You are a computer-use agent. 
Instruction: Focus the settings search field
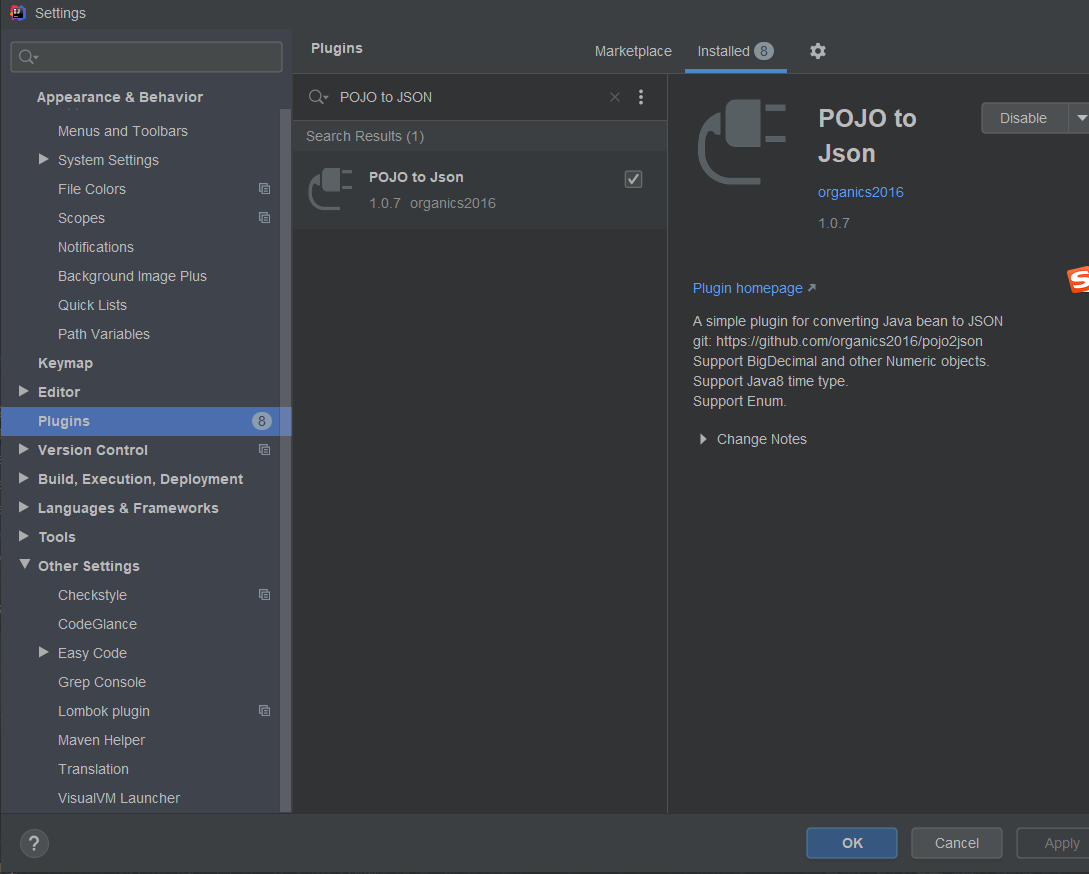(147, 57)
